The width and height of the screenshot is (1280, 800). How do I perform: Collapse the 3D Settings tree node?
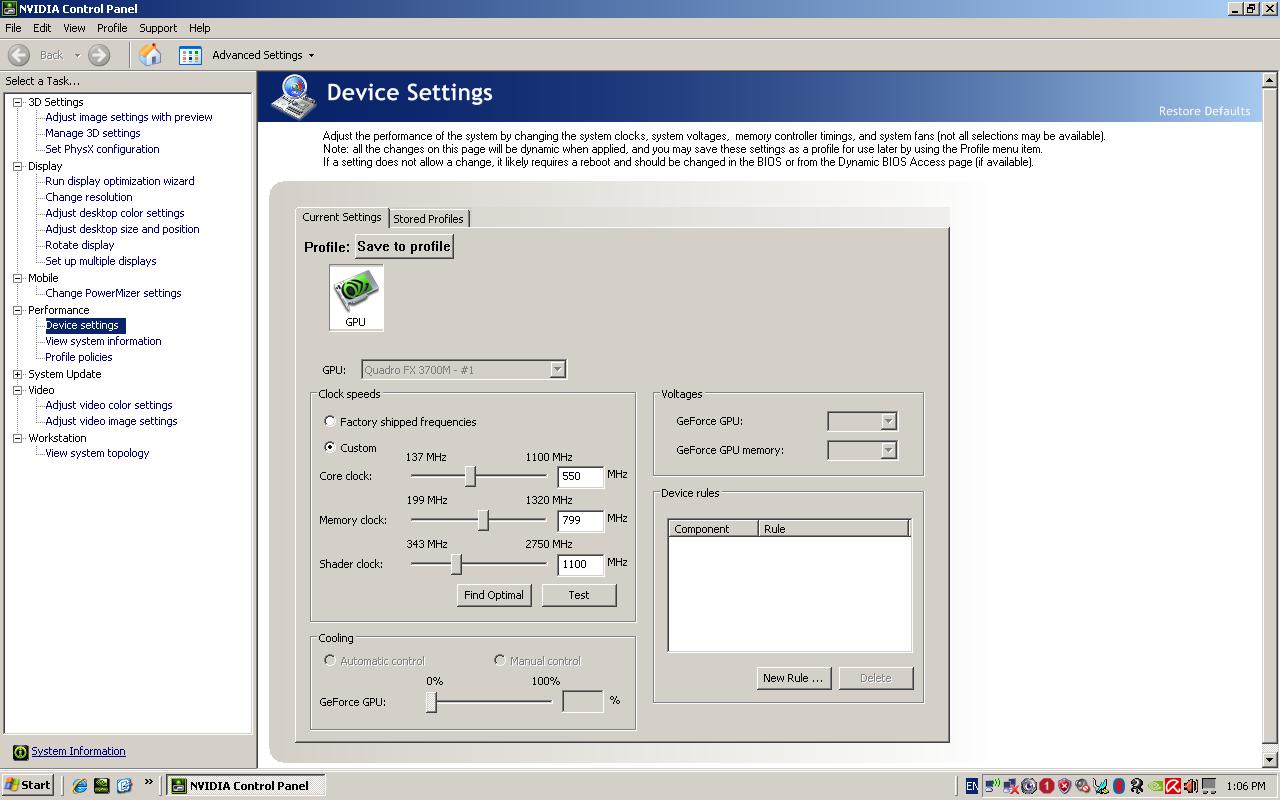(17, 102)
